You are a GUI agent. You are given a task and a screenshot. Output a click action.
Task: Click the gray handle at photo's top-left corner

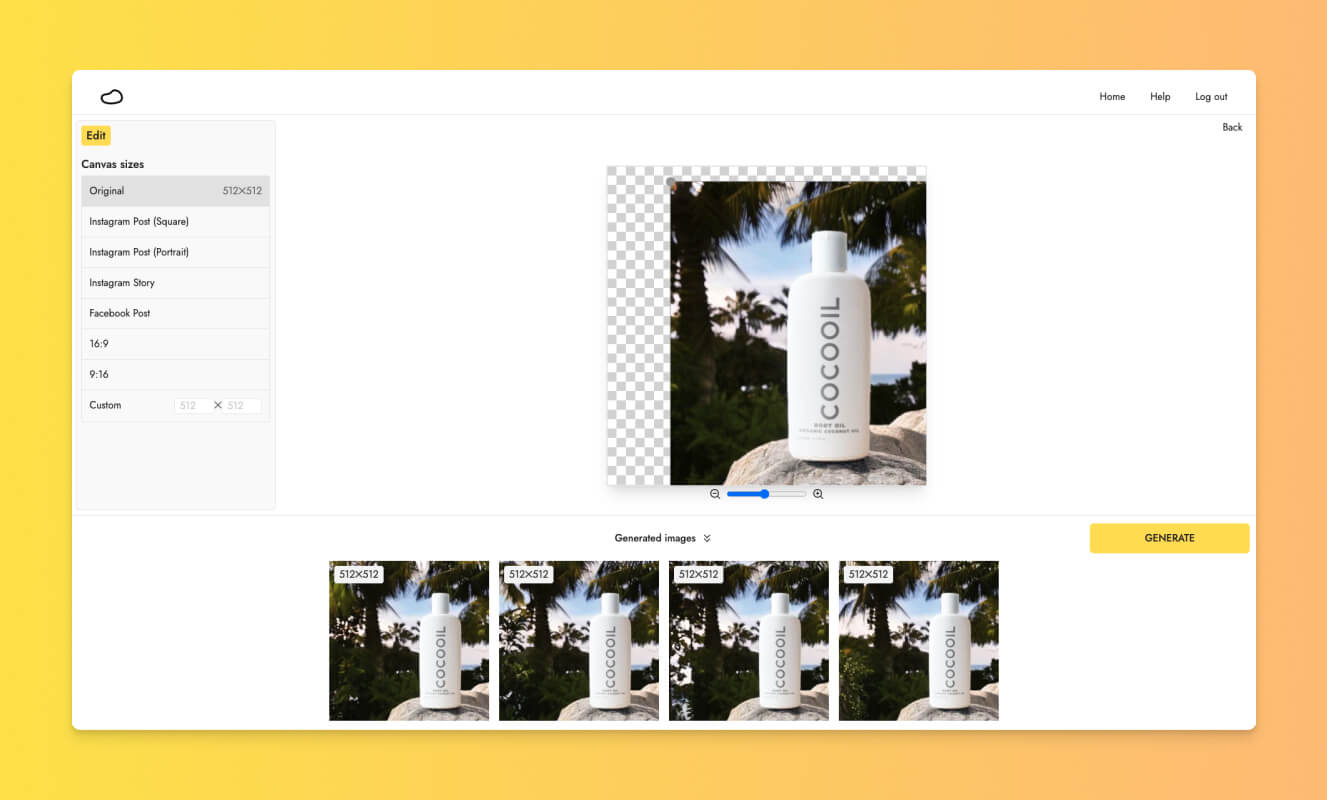(670, 181)
